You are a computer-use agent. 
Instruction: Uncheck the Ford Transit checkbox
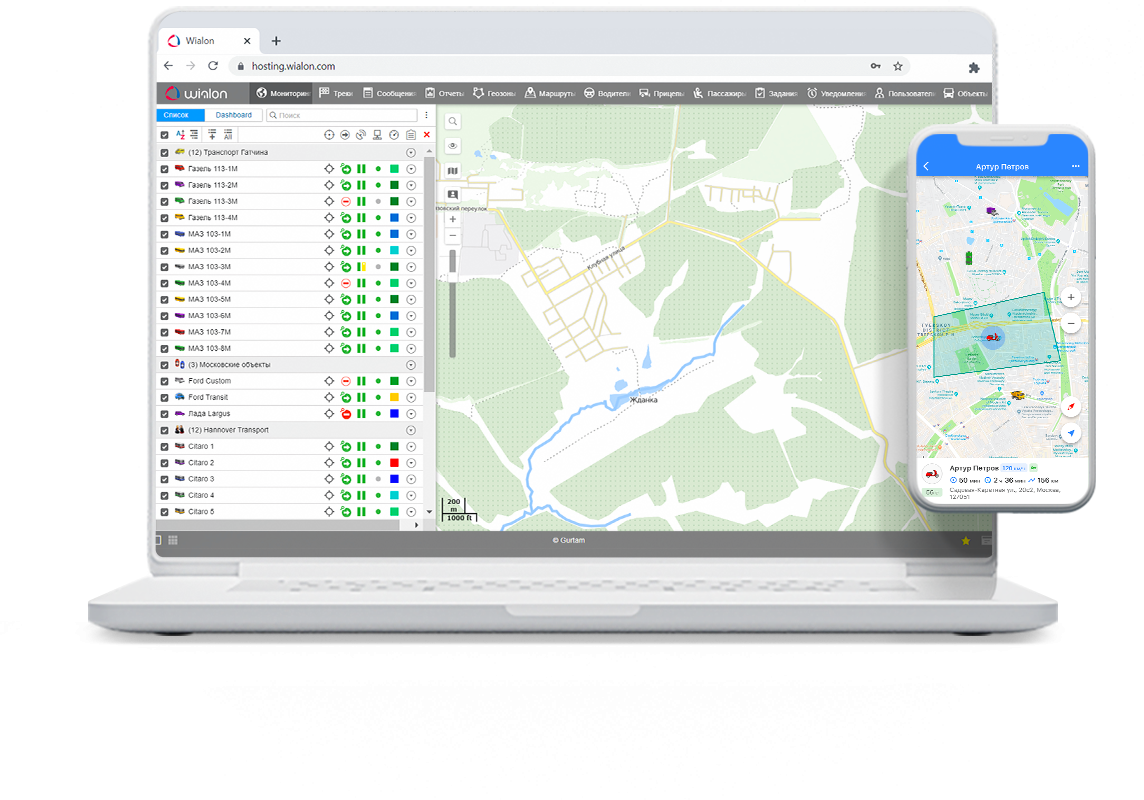165,397
